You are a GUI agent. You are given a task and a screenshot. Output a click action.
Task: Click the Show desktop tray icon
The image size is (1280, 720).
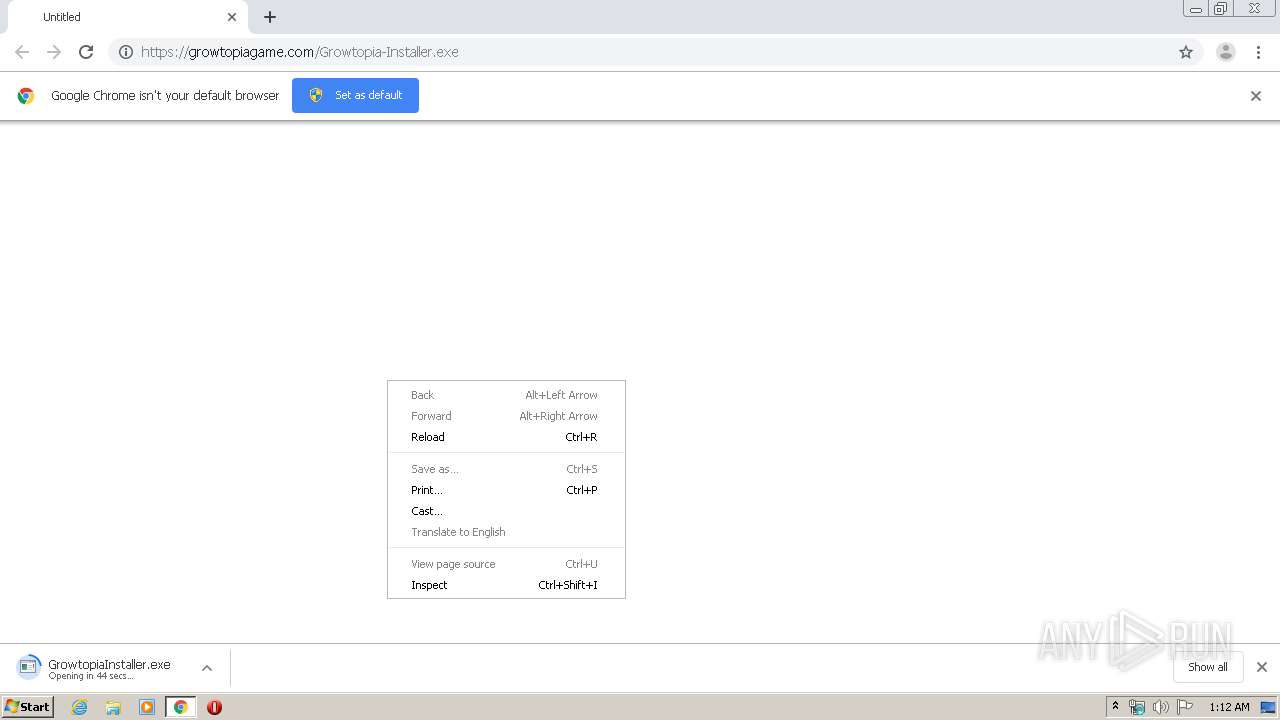coord(1268,707)
